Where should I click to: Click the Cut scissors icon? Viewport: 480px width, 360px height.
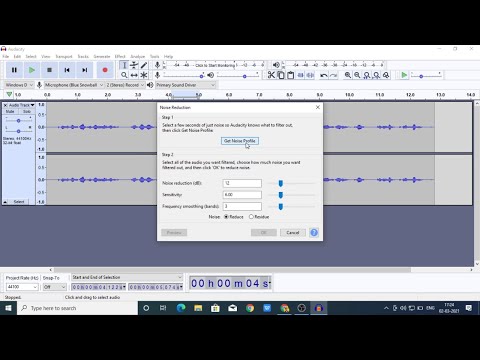(271, 75)
